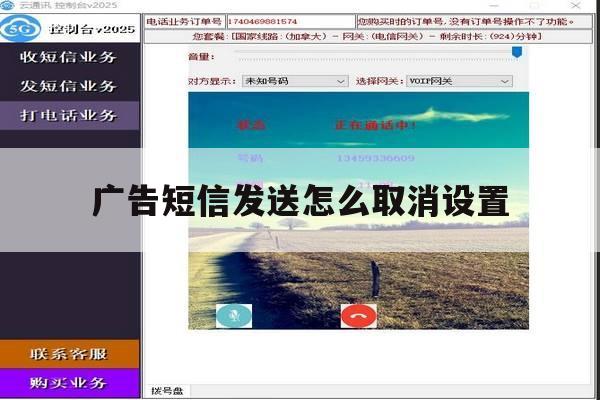
Task: Click the package info text 您套餐
Action: [367, 36]
